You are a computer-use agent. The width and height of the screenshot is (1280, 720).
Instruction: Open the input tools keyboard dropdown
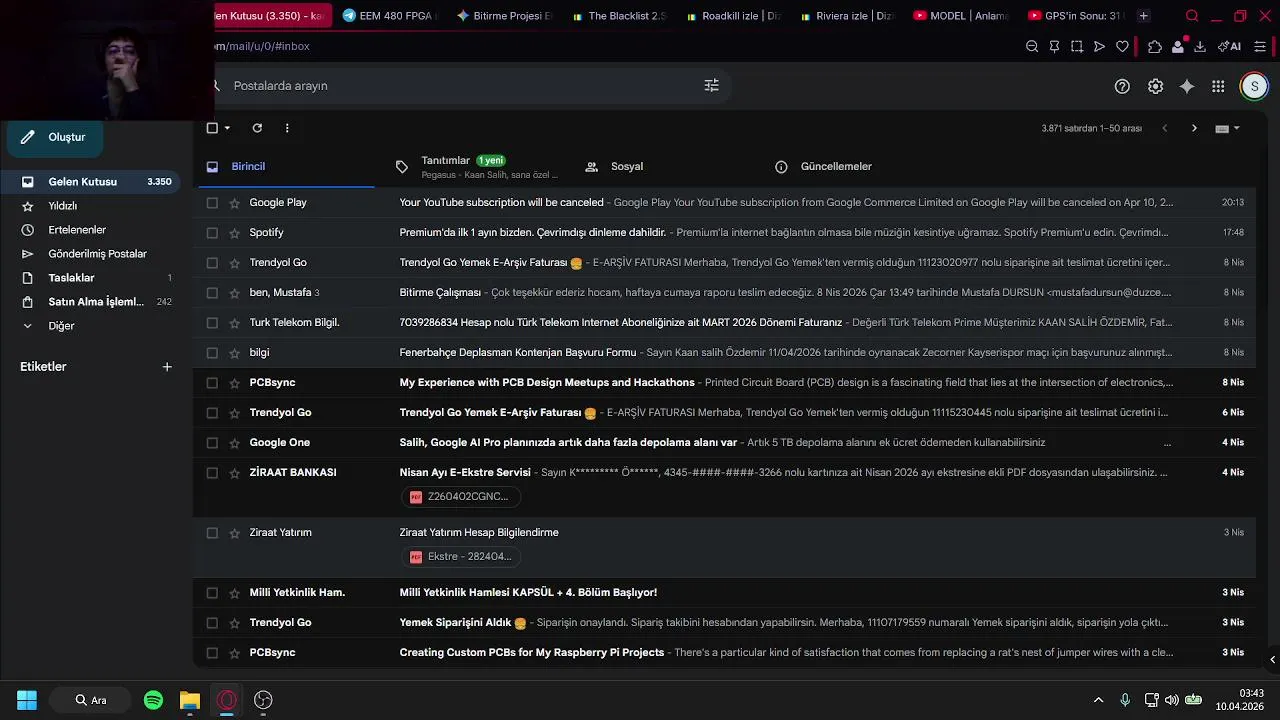(1227, 128)
